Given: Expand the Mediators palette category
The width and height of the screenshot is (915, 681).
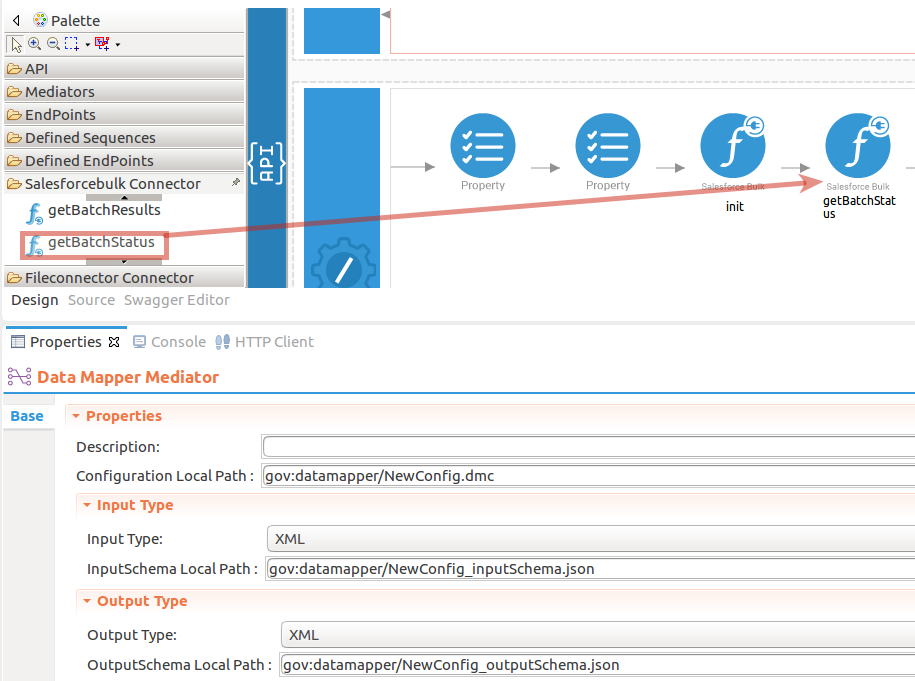Looking at the screenshot, I should (124, 92).
